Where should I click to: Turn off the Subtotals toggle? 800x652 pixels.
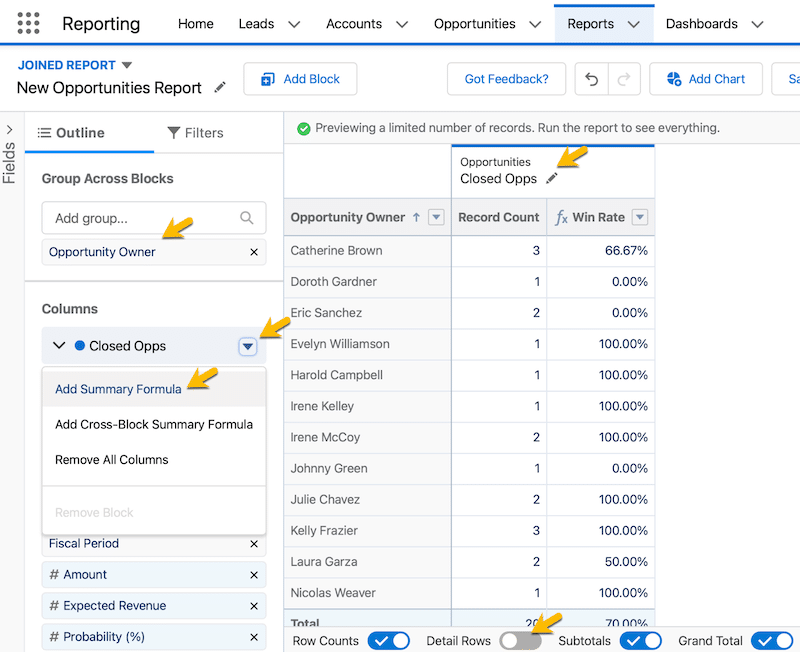[x=641, y=639]
